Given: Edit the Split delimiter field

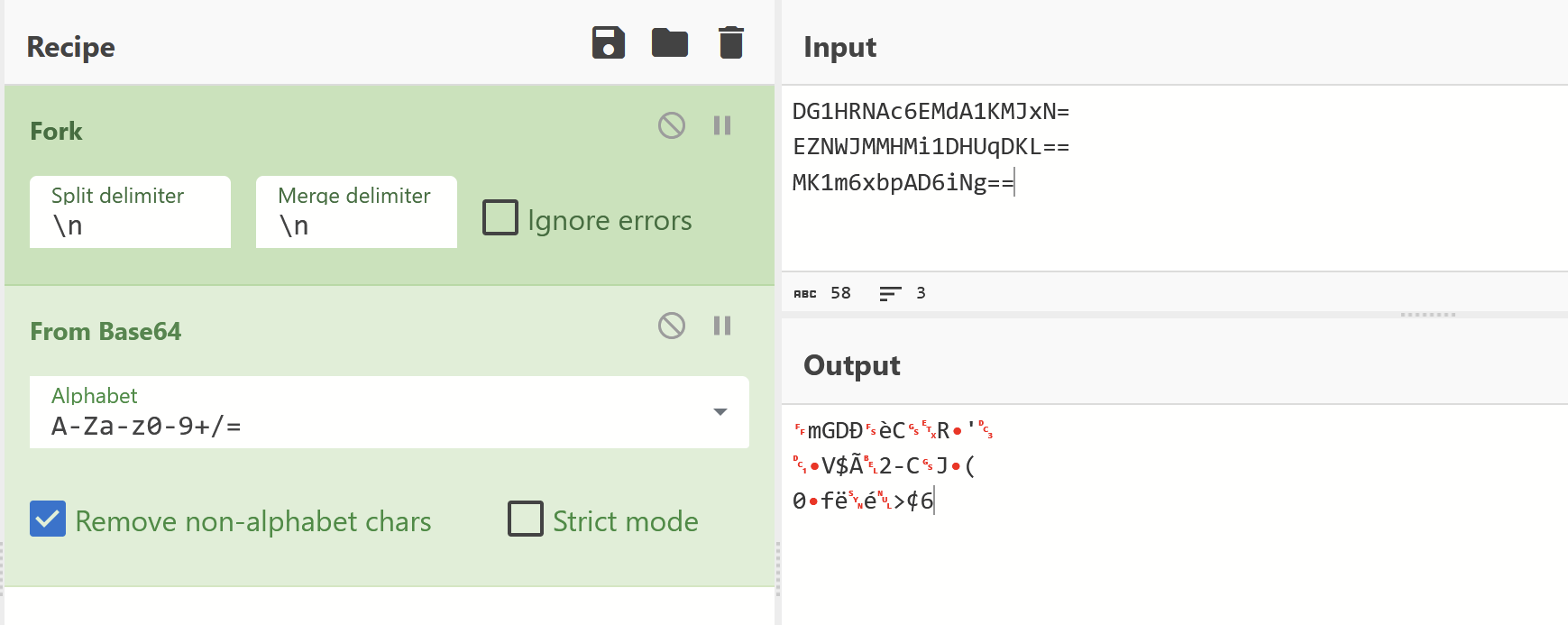Looking at the screenshot, I should pyautogui.click(x=130, y=225).
